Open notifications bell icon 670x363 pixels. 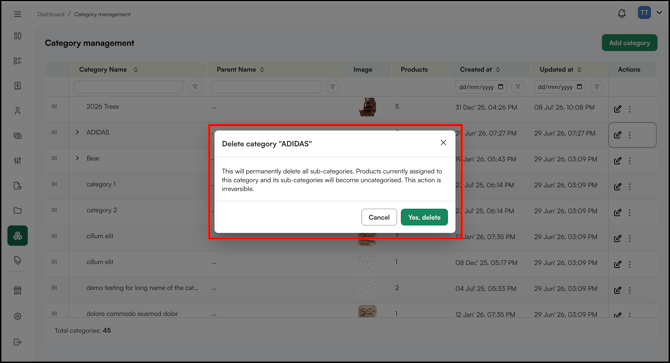(622, 14)
